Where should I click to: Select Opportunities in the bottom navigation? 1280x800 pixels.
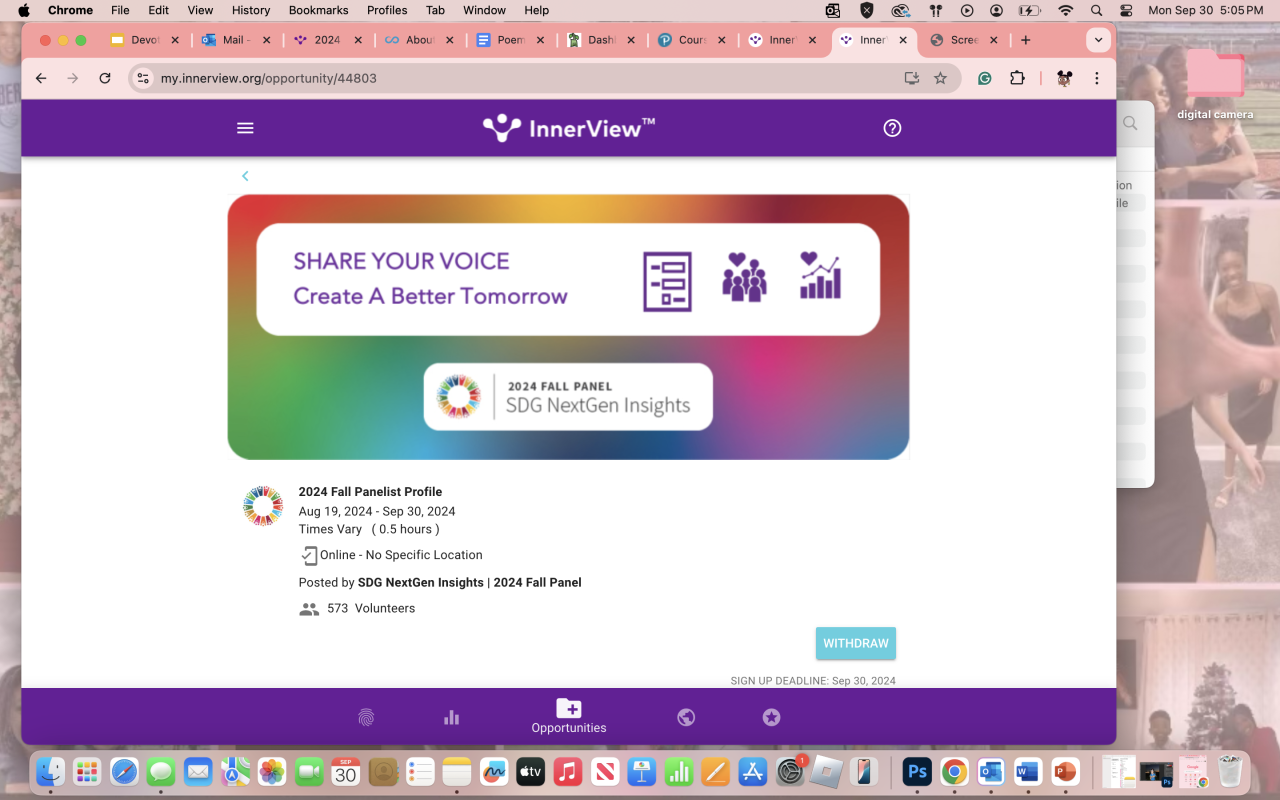[x=569, y=716]
